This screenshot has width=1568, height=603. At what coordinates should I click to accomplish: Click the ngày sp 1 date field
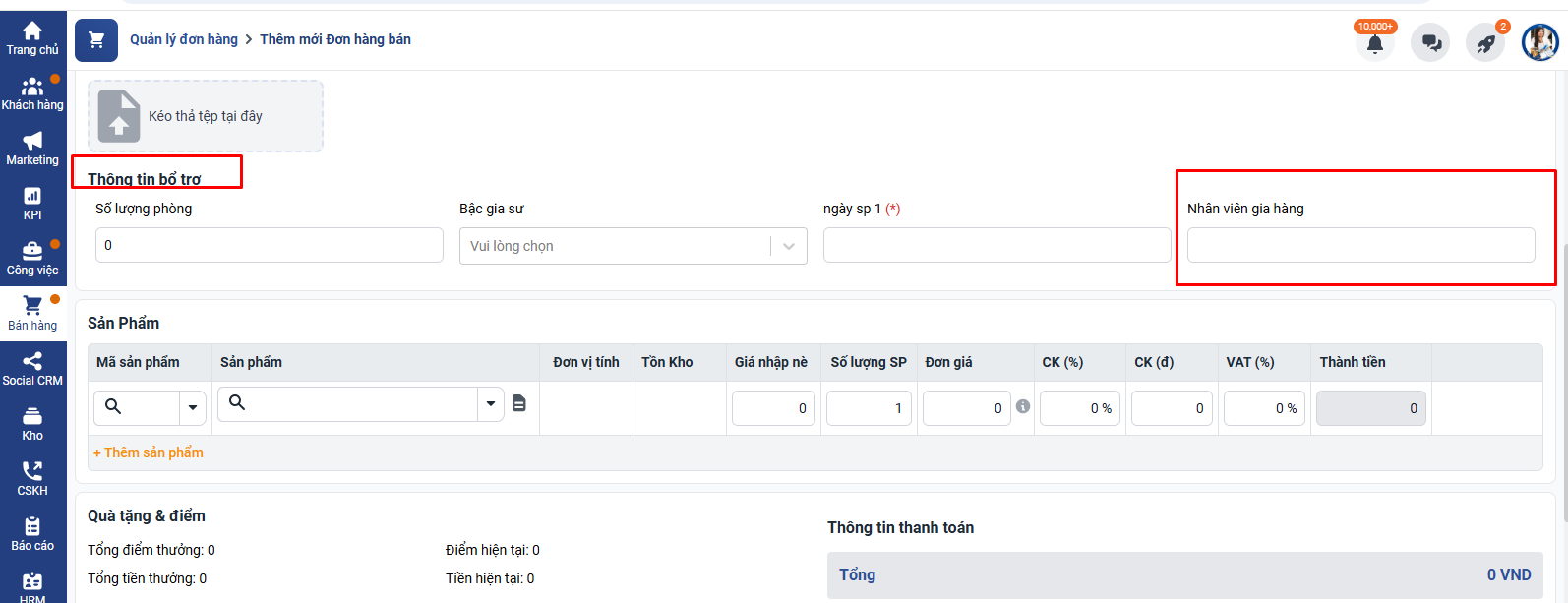pyautogui.click(x=996, y=245)
